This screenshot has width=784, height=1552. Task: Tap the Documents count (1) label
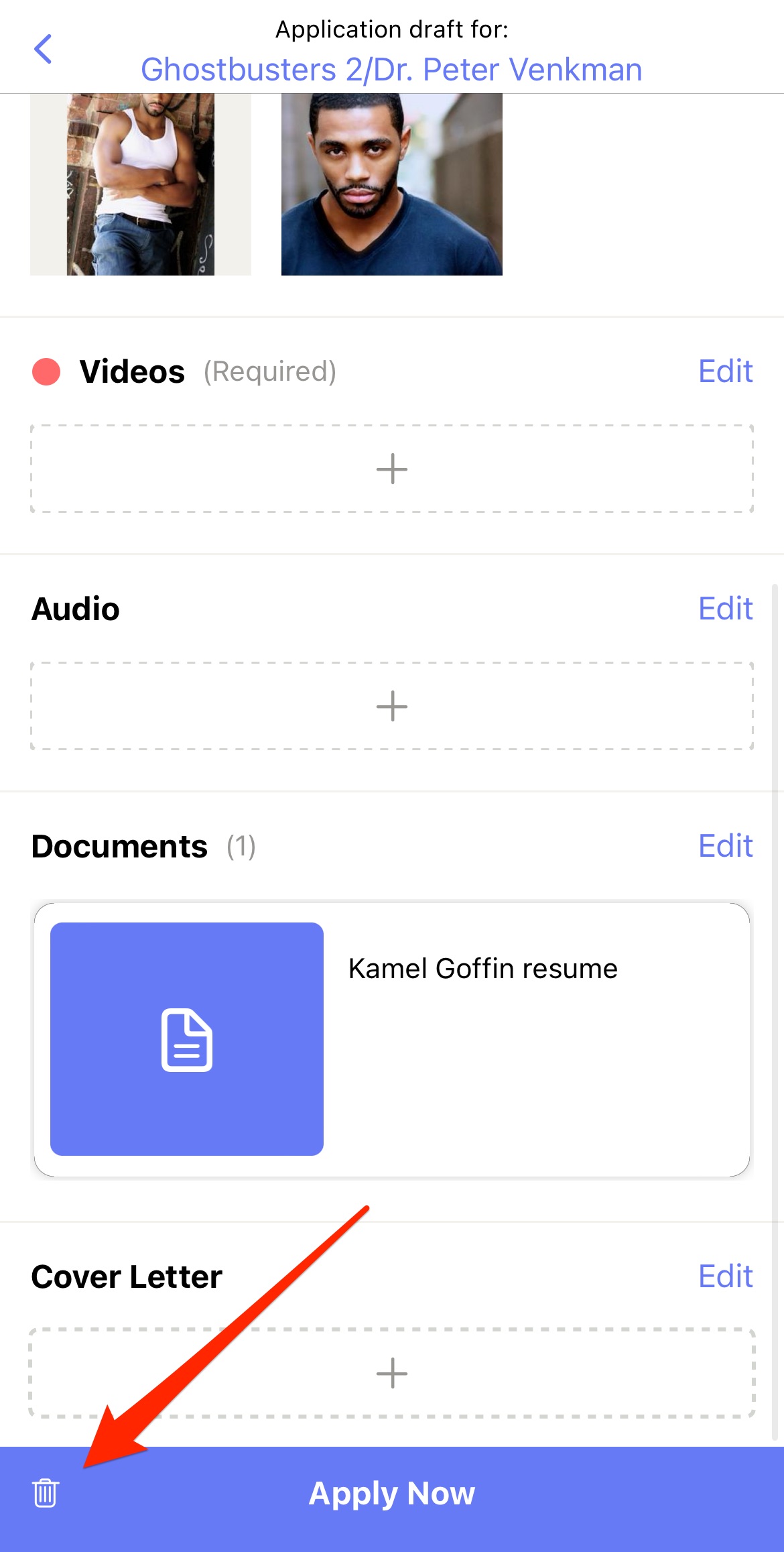(241, 846)
